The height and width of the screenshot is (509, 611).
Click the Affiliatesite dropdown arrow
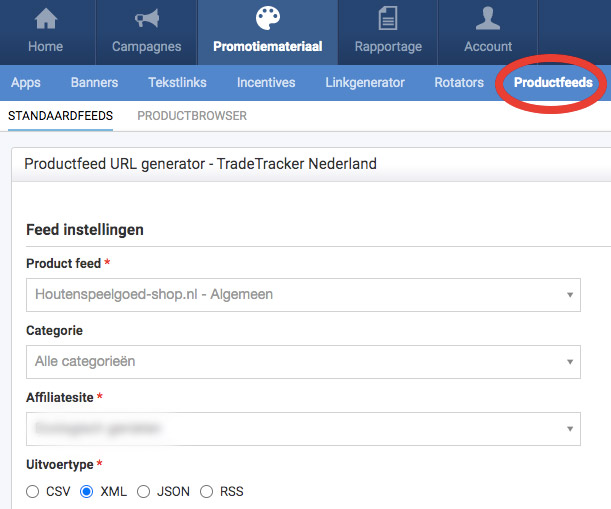(570, 429)
